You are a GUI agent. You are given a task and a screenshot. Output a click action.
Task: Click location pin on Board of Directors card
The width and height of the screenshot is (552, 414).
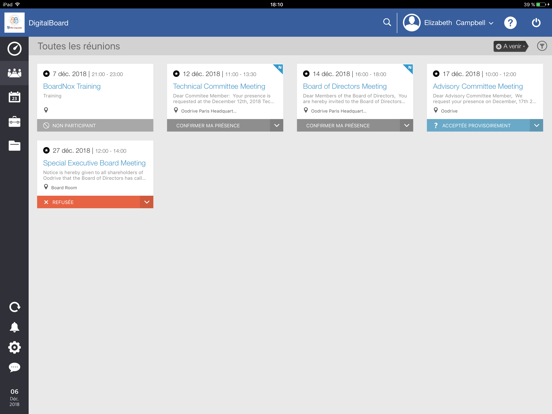tap(306, 110)
